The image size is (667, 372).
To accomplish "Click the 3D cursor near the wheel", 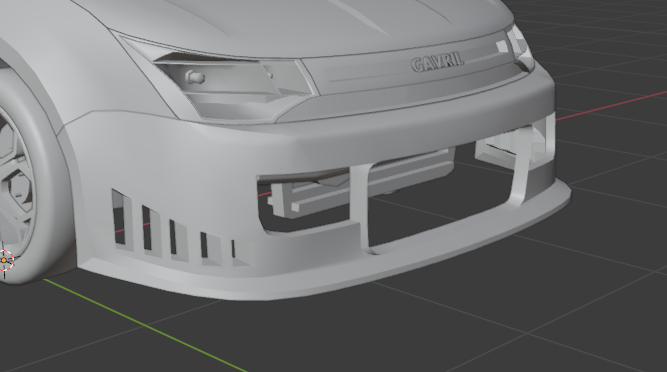I will [5, 260].
